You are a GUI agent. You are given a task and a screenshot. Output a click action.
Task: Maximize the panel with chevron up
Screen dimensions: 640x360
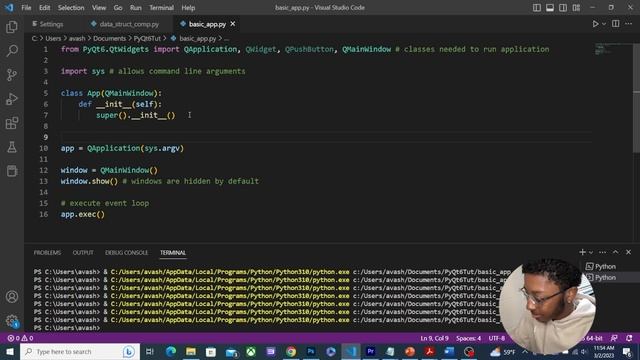(616, 252)
